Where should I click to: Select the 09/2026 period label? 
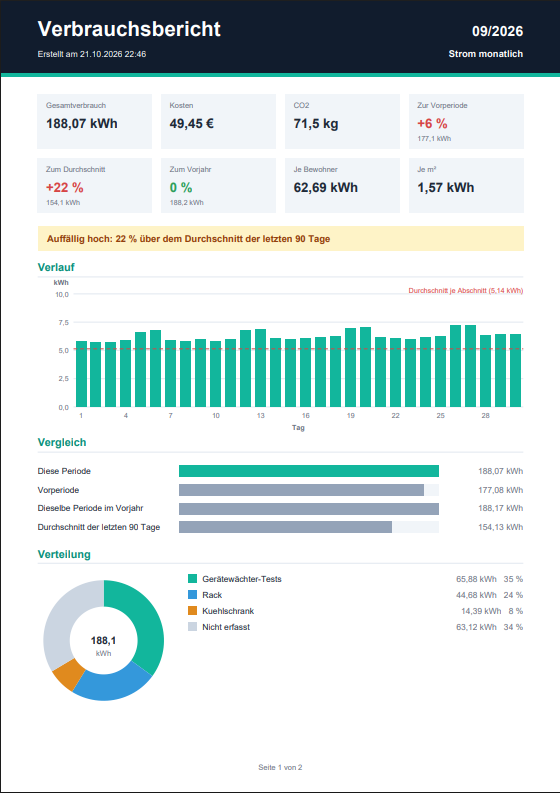497,31
